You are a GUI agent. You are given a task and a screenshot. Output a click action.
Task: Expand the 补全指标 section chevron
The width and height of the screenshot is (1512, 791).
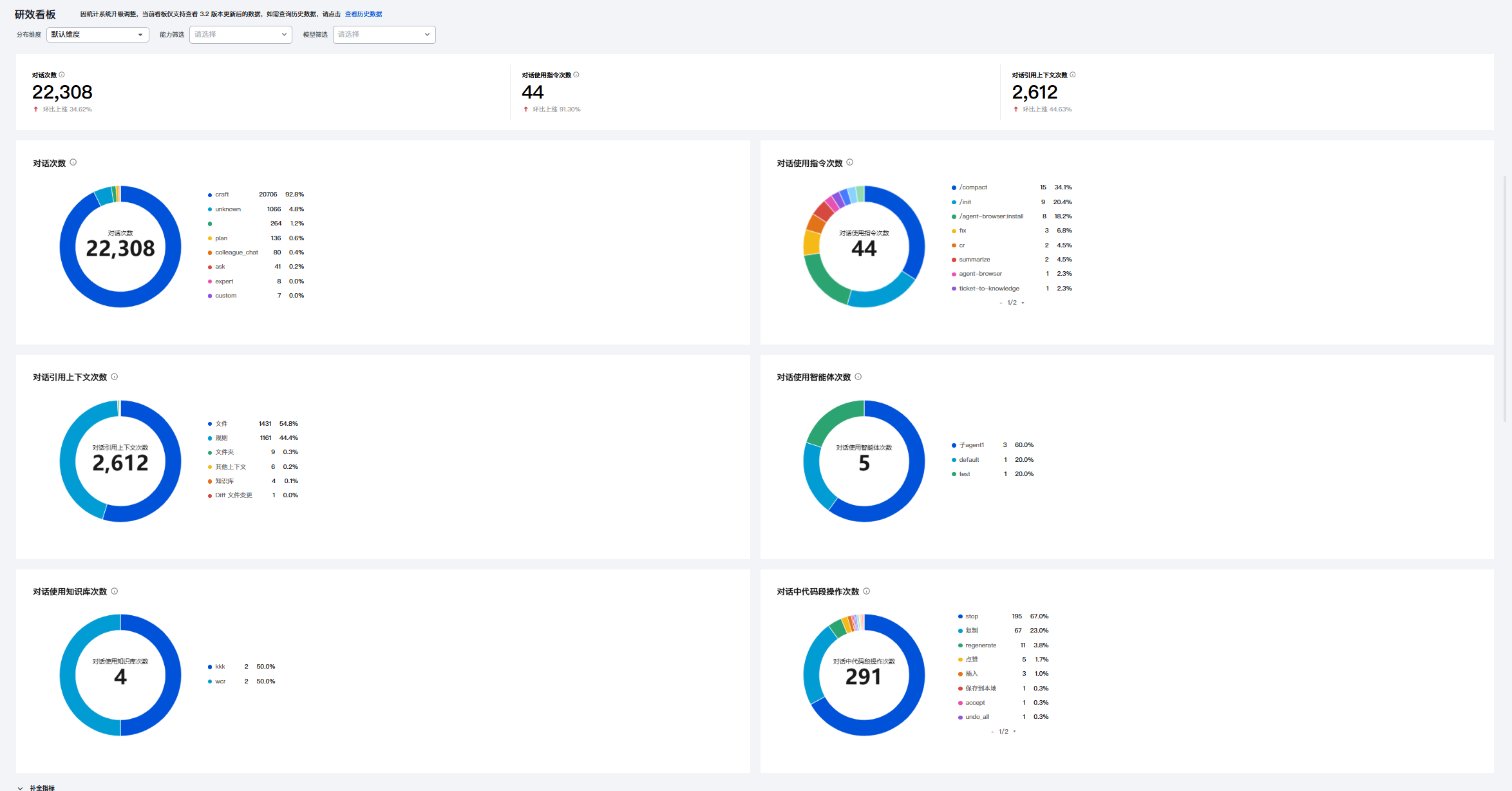pos(21,788)
